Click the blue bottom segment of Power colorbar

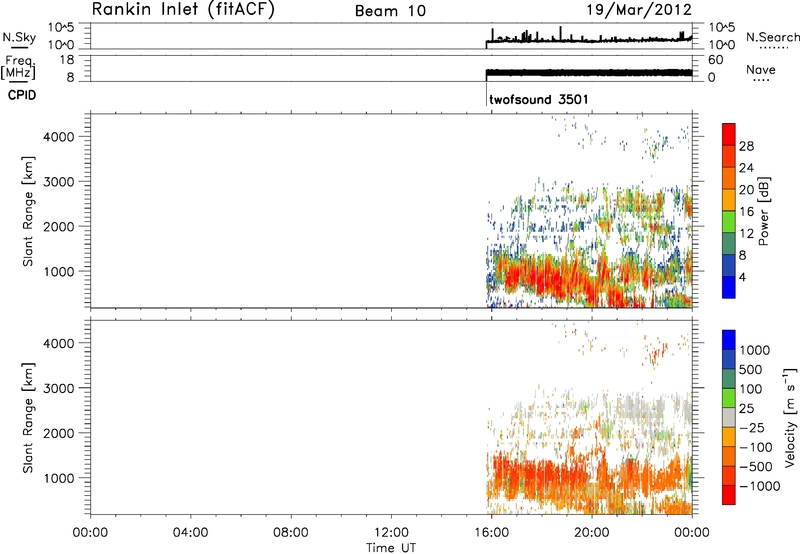[x=729, y=287]
